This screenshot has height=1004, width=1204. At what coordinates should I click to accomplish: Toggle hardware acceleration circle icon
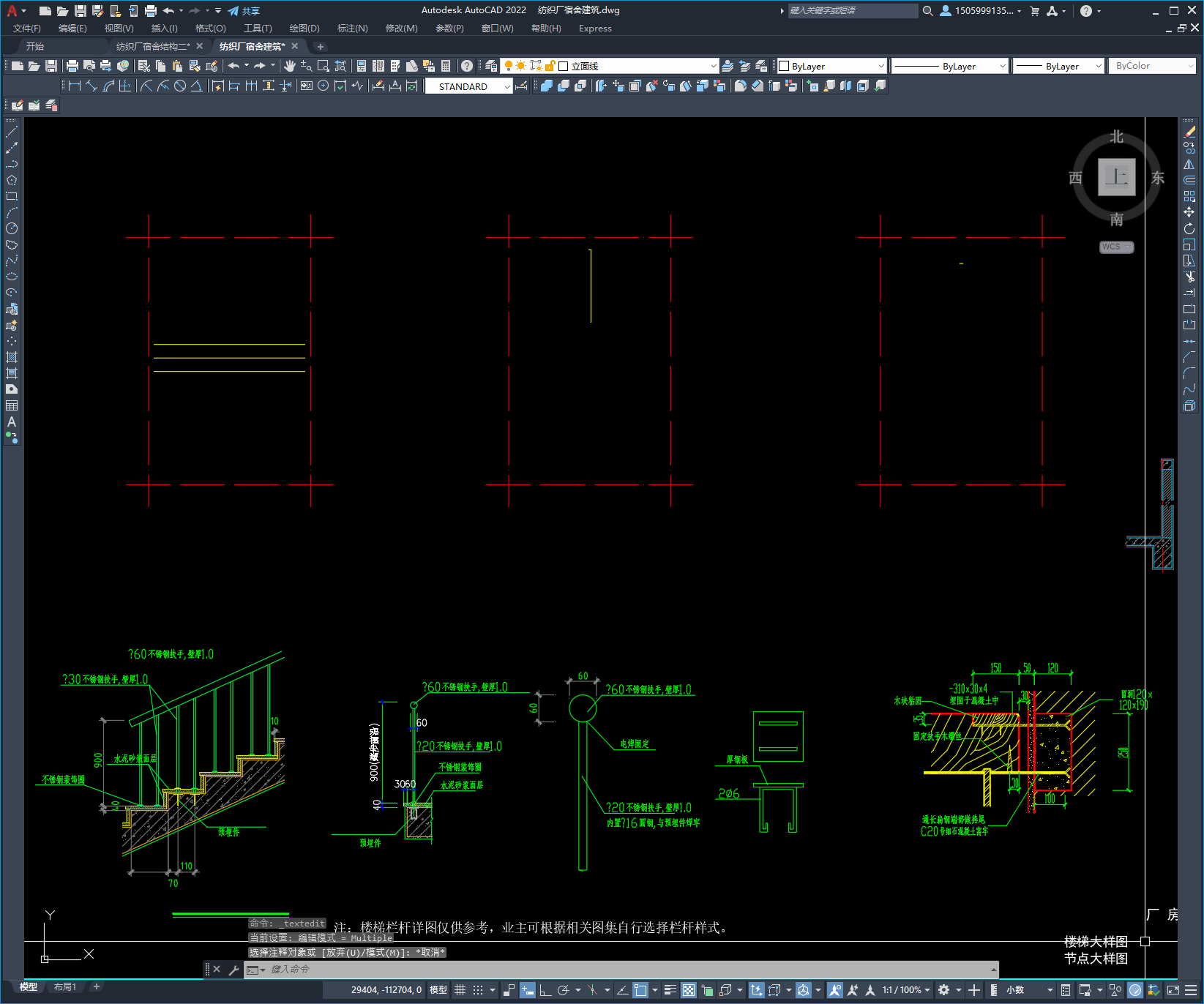(1135, 990)
